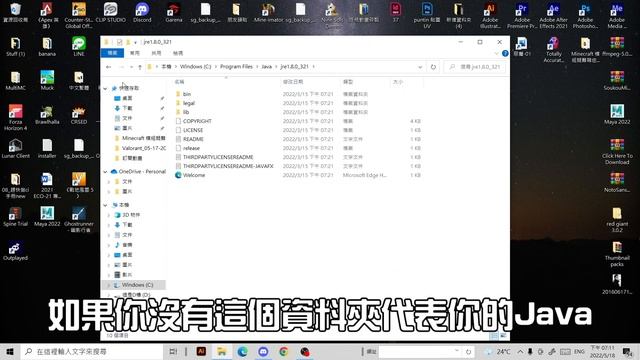
Task: Open Microsoft Edge from the taskbar
Action: pos(242,351)
